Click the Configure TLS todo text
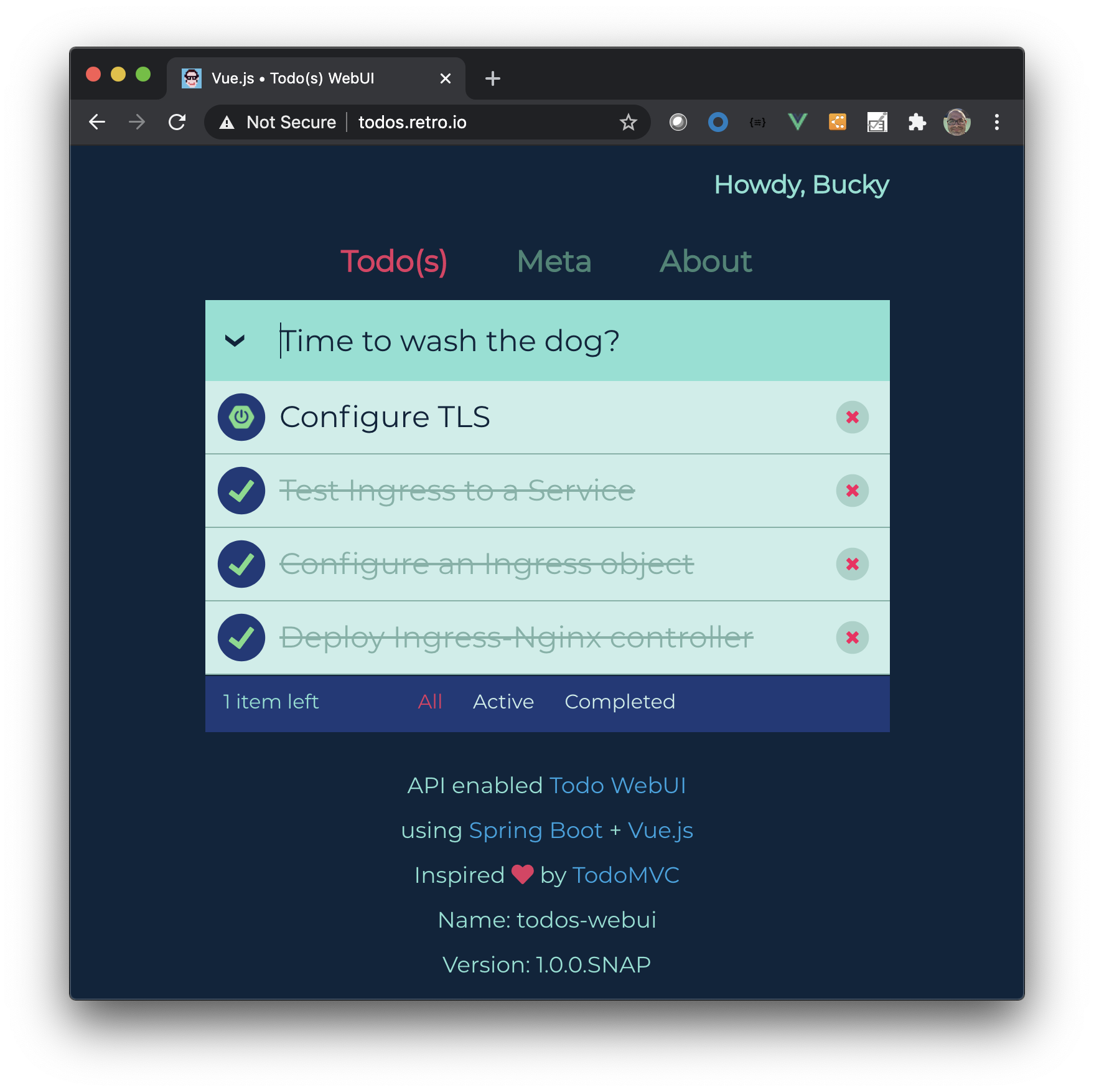The height and width of the screenshot is (1092, 1094). pos(385,417)
